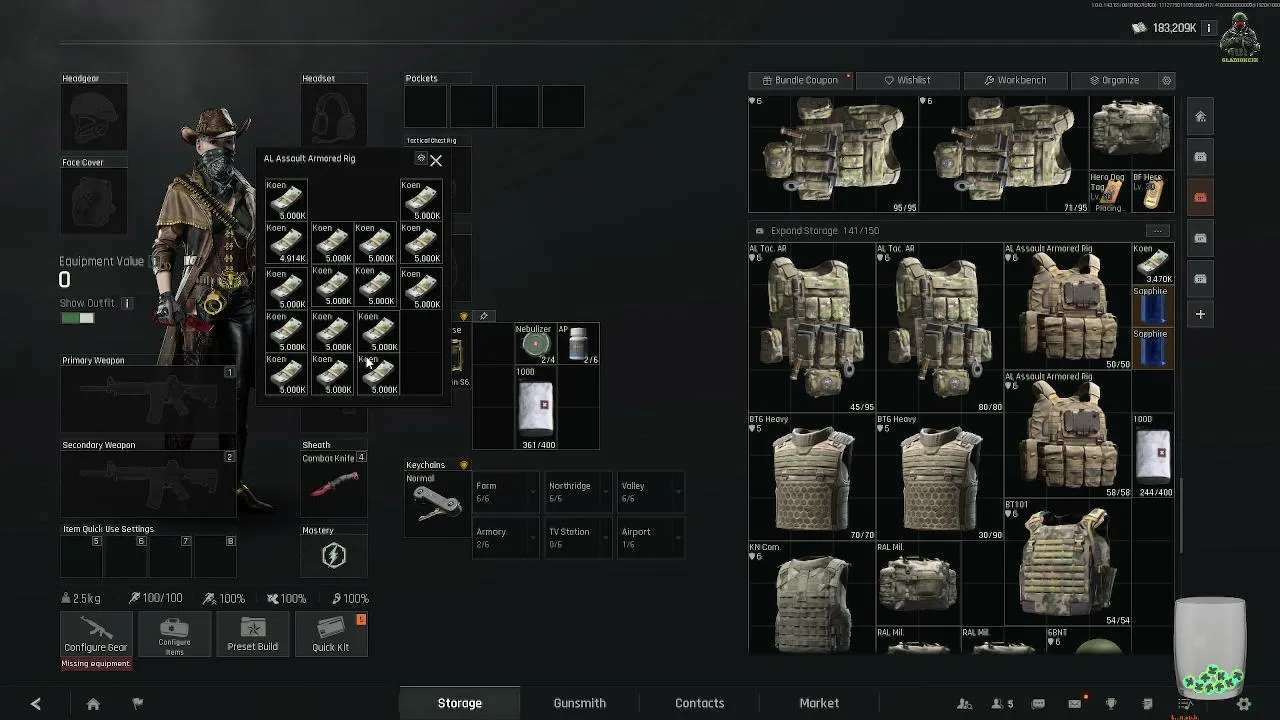Image resolution: width=1280 pixels, height=720 pixels.
Task: Select the Koen stack of 4.914K
Action: point(286,243)
